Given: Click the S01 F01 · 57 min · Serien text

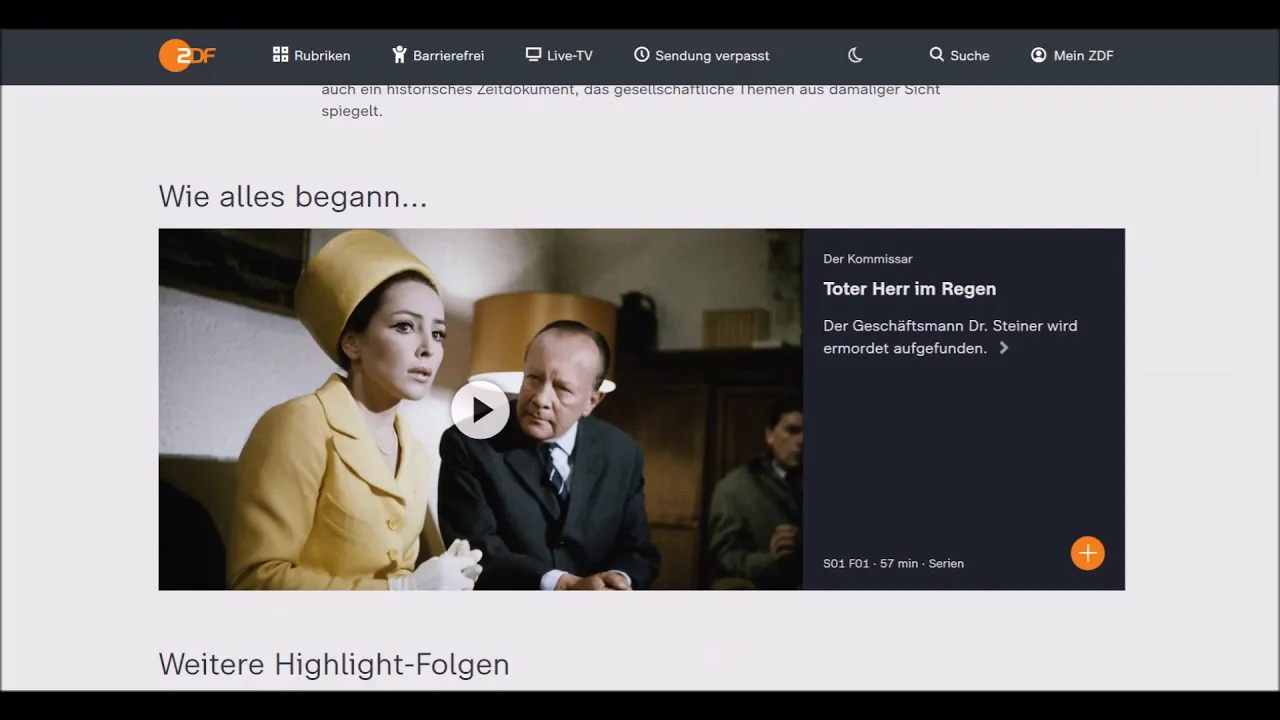Looking at the screenshot, I should pyautogui.click(x=894, y=563).
